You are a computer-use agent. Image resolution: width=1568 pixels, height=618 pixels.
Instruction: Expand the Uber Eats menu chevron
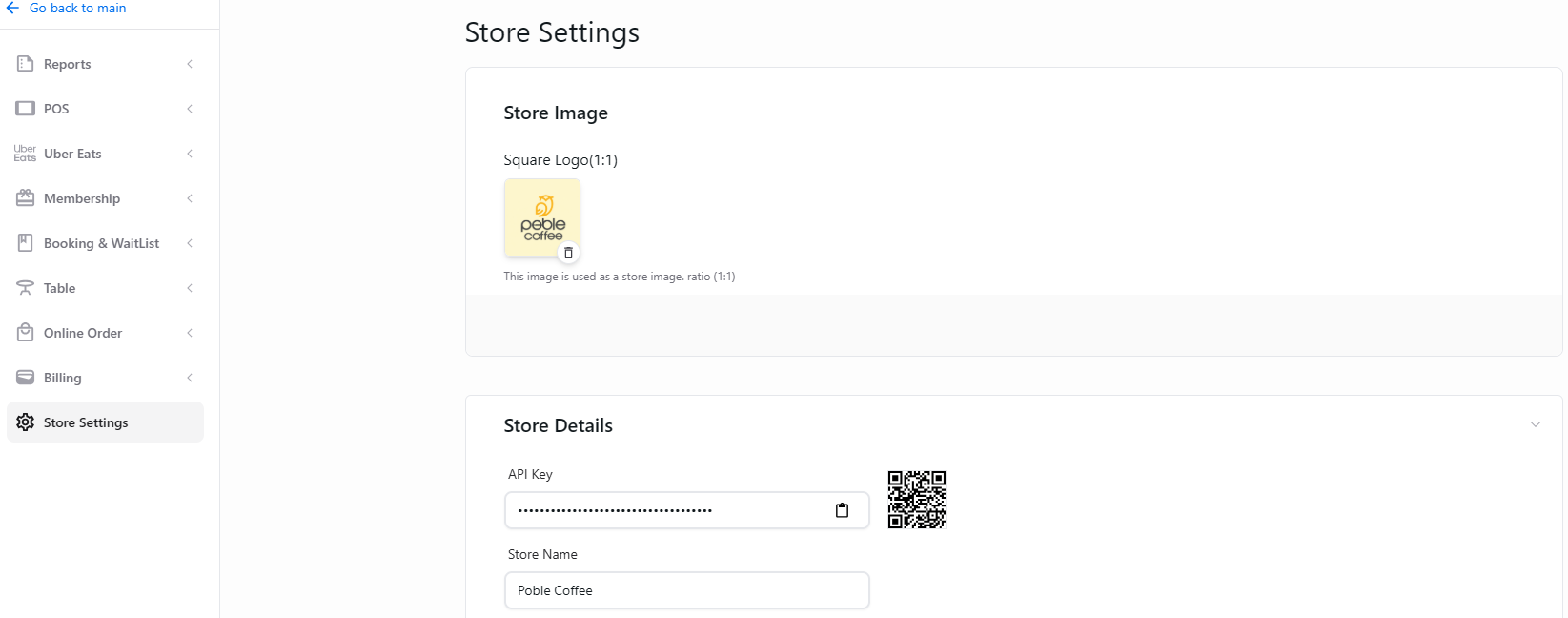pyautogui.click(x=190, y=154)
